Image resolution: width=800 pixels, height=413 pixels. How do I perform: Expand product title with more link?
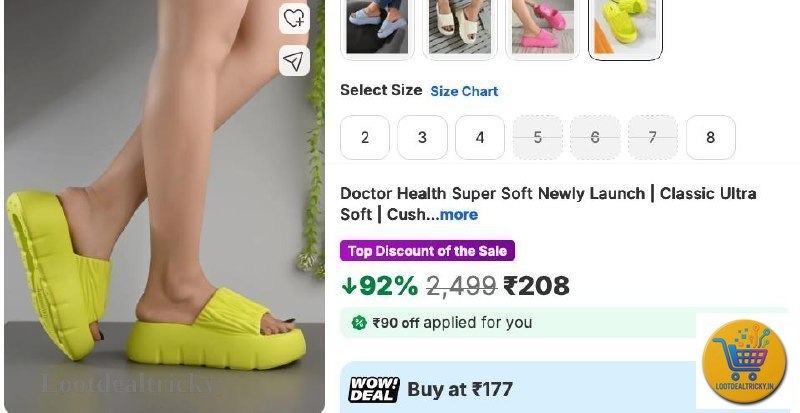(459, 214)
